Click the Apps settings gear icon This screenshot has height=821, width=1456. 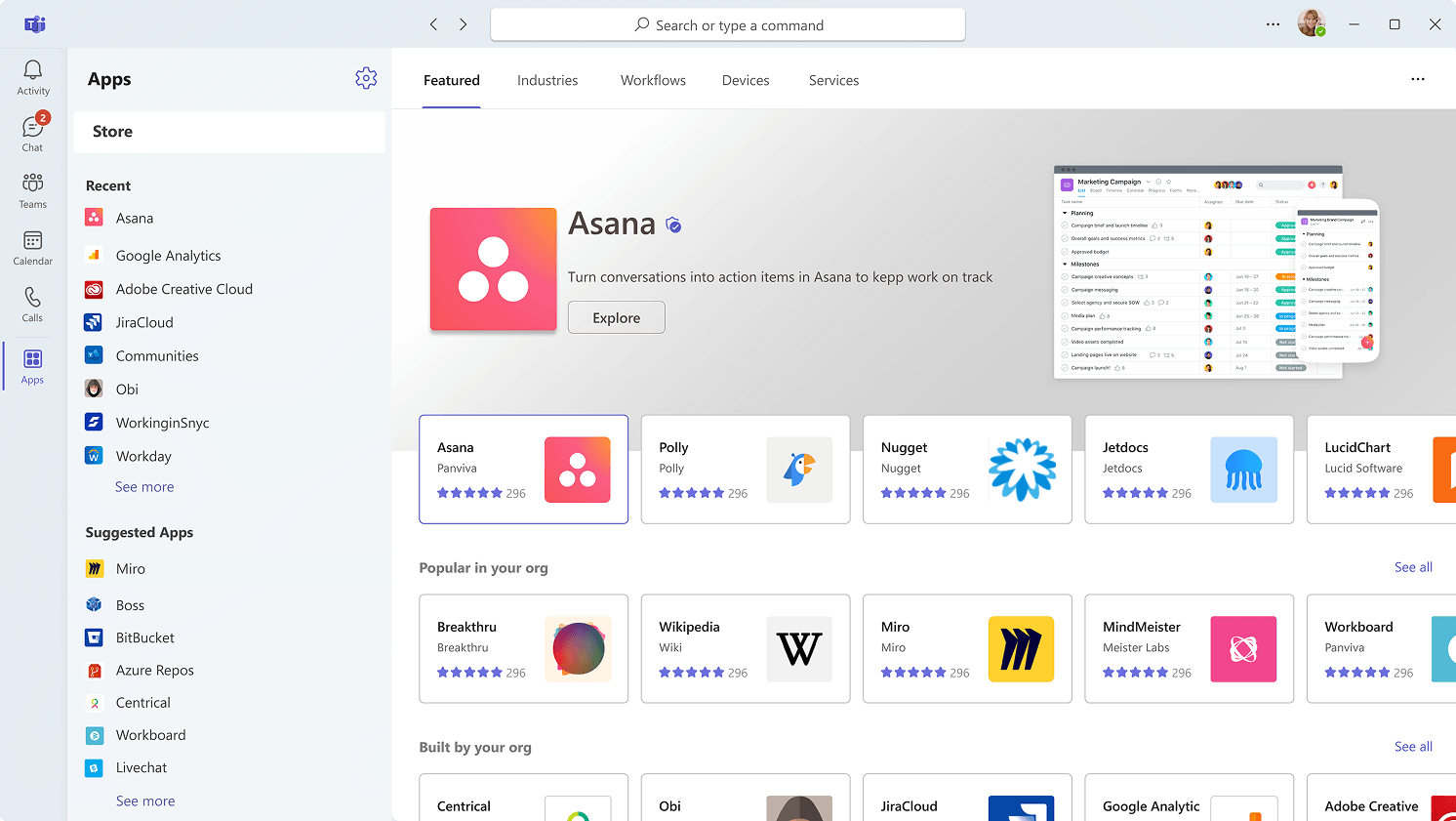(x=366, y=79)
